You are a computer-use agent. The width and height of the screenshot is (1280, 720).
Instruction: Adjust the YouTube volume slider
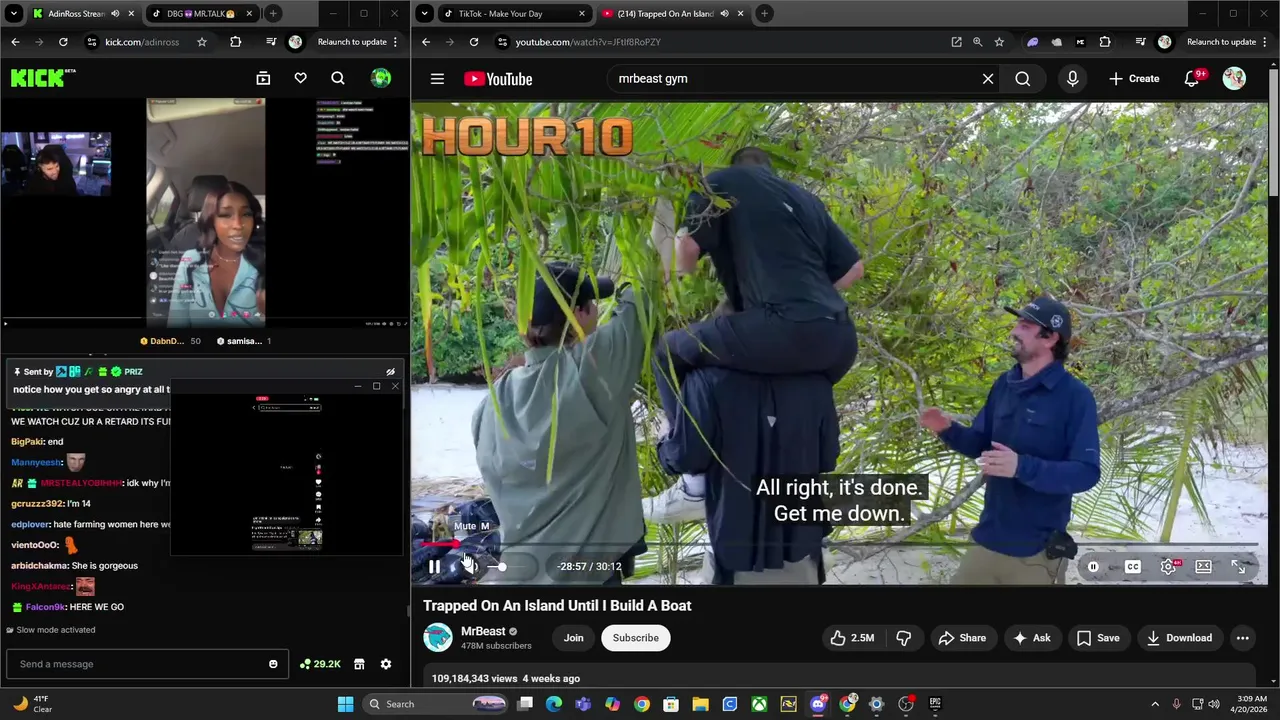[509, 567]
